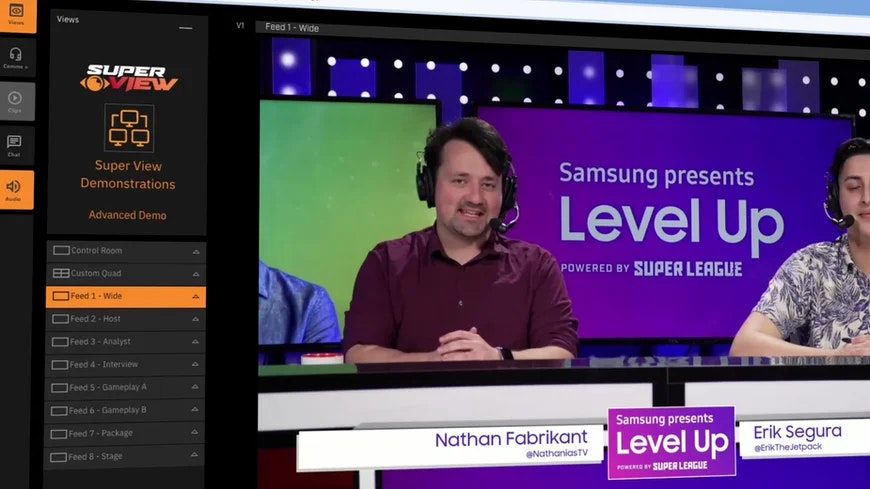The height and width of the screenshot is (489, 870).
Task: Minimize the Views panel with dash button
Action: (x=186, y=28)
